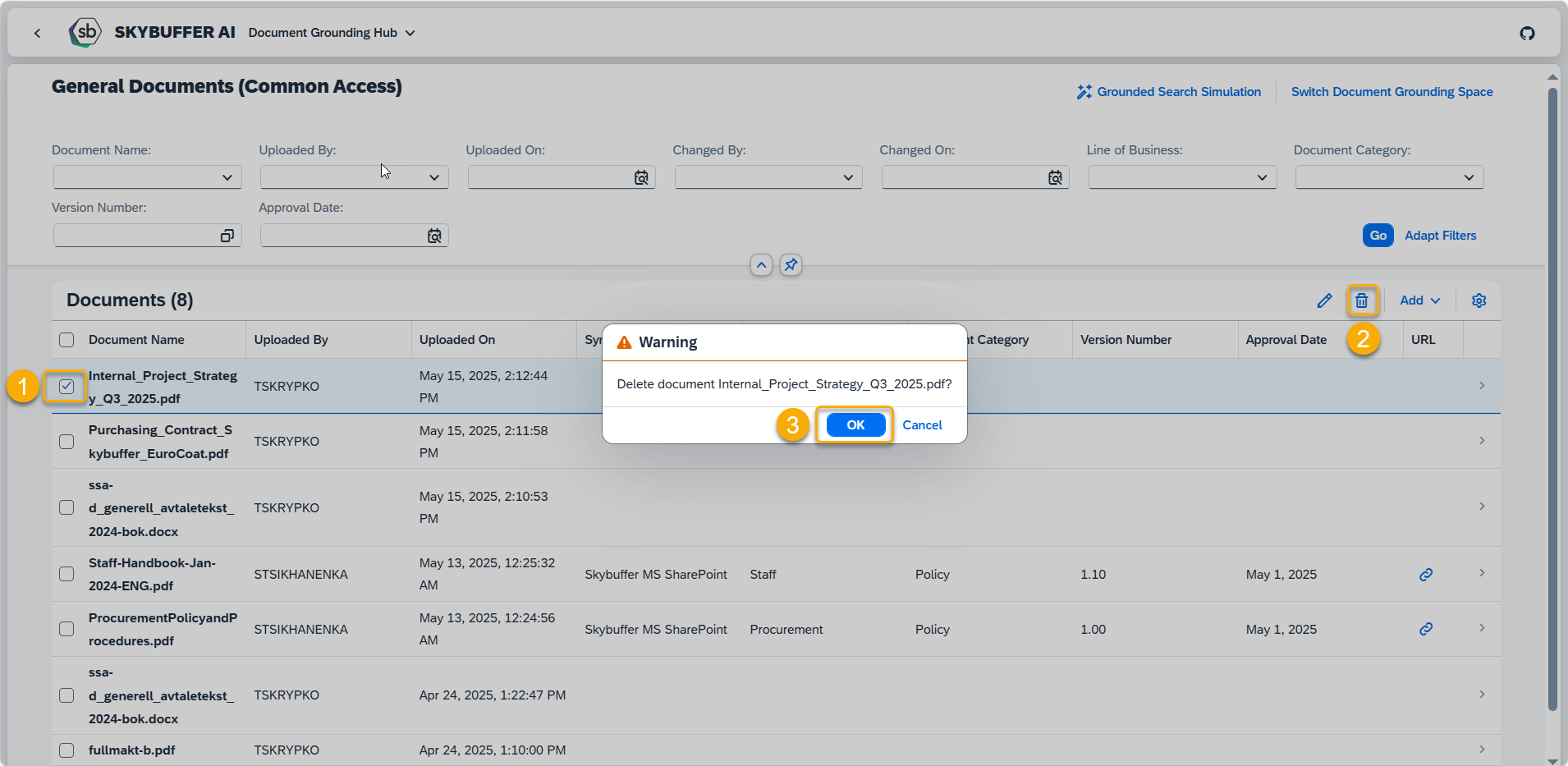
Task: Open Grounded Search Simulation
Action: (x=1169, y=92)
